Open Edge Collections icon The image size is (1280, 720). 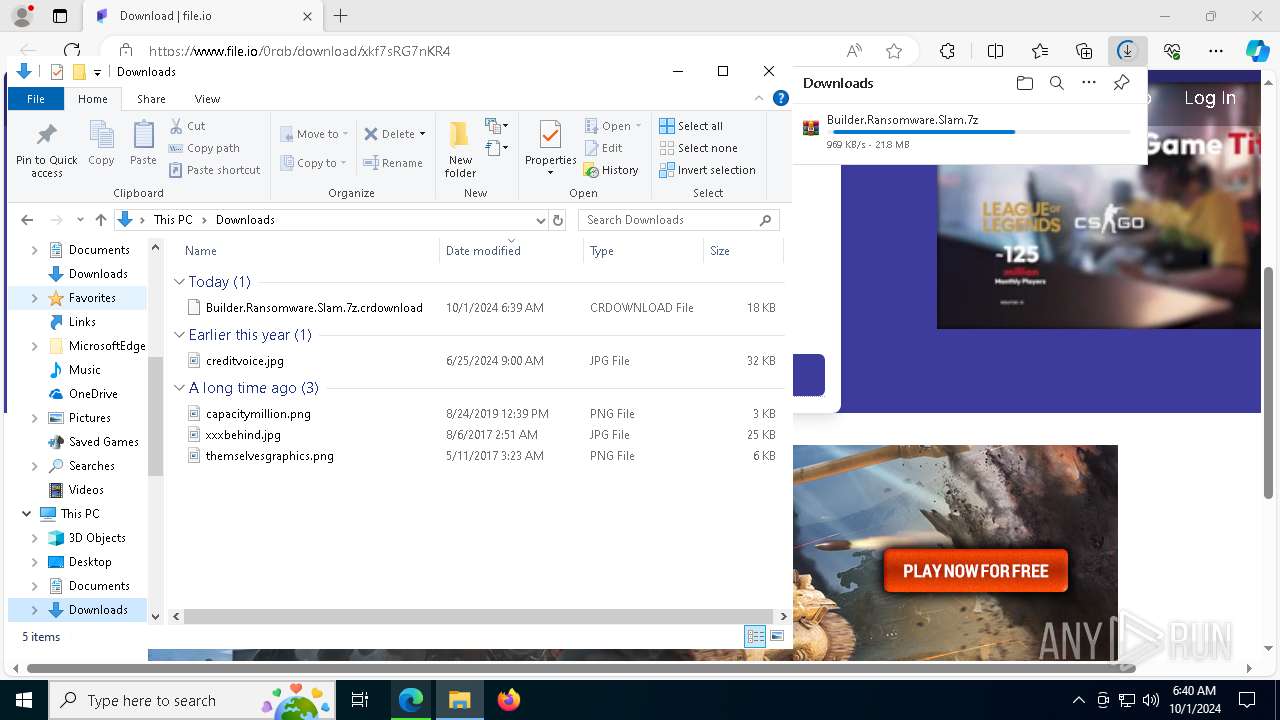click(x=1084, y=51)
